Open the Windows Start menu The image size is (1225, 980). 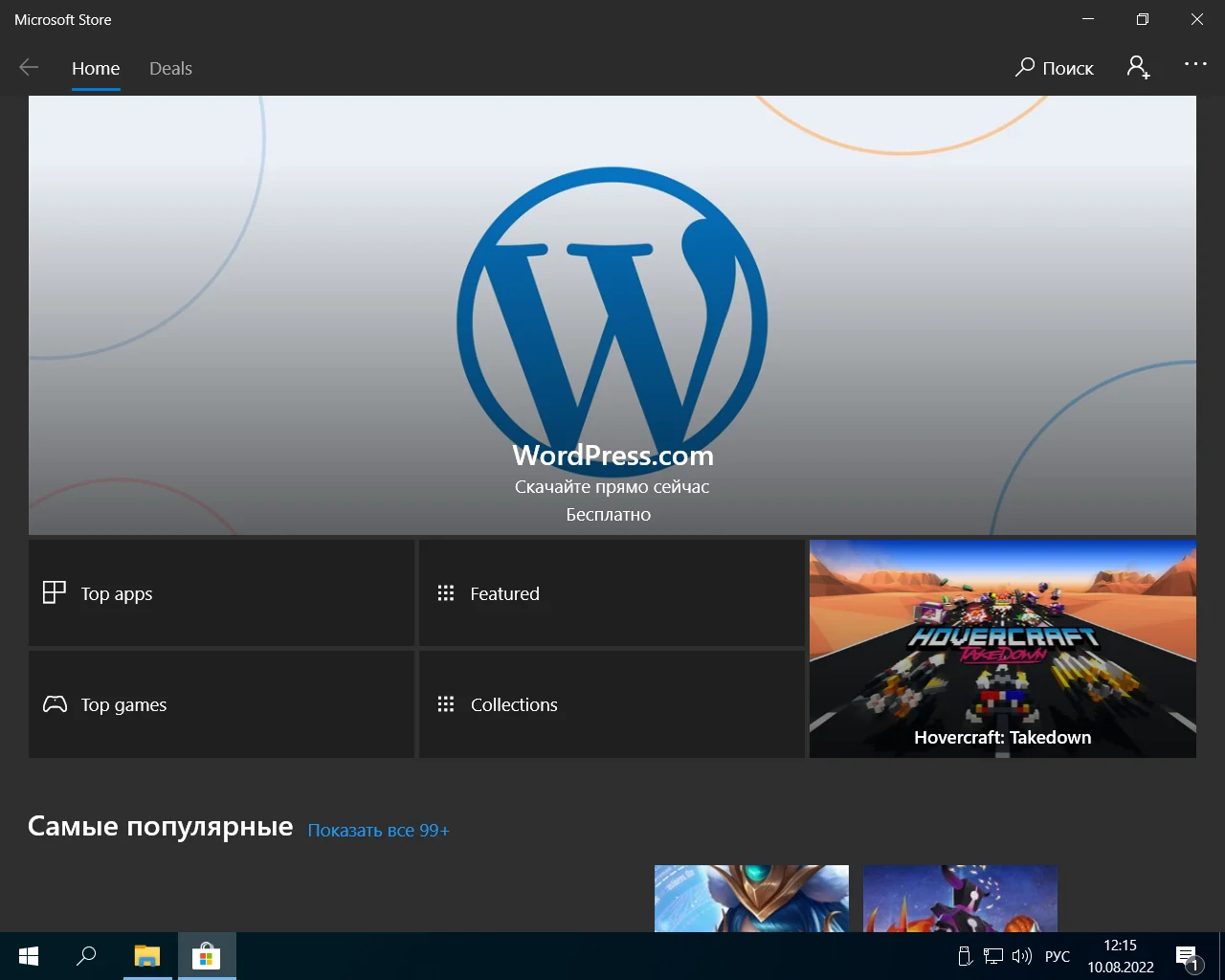coord(29,956)
